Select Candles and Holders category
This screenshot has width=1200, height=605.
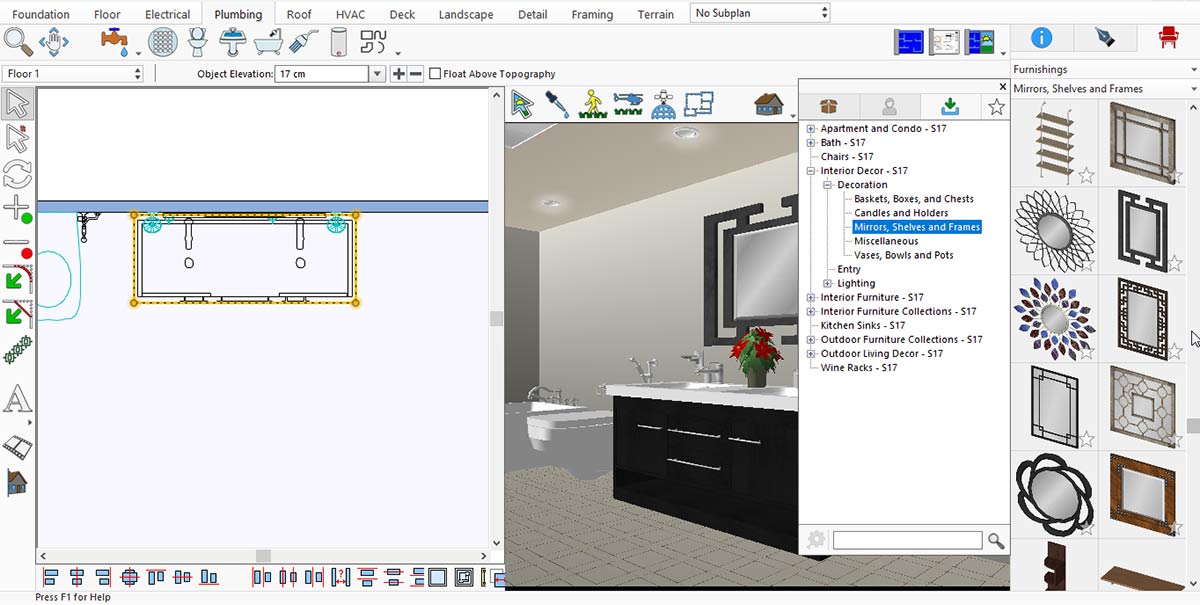point(901,213)
